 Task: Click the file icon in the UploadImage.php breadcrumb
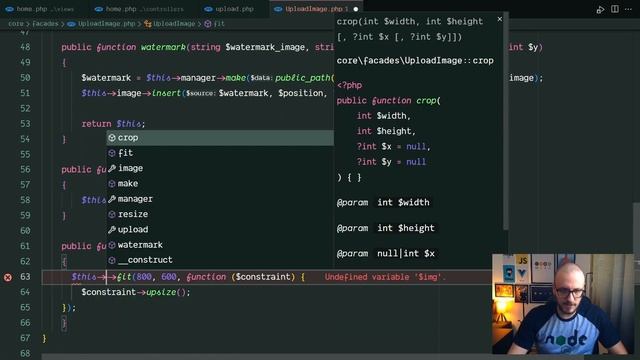coord(71,24)
